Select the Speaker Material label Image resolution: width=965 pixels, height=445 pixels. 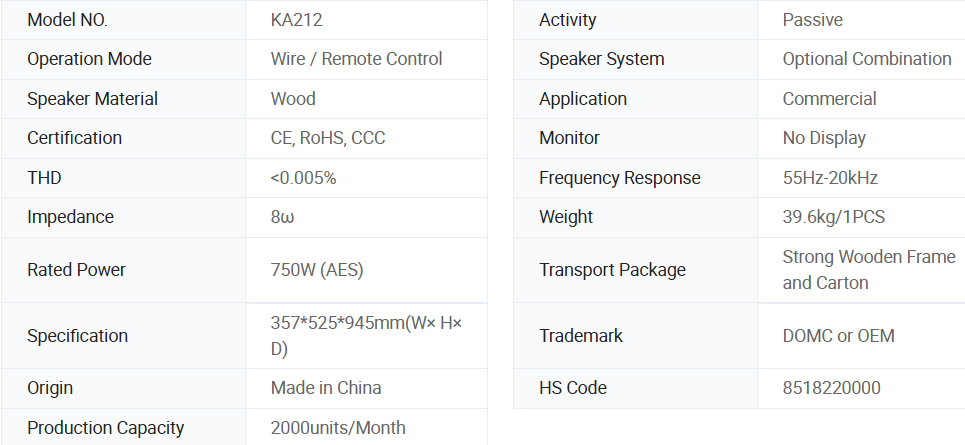tap(92, 99)
